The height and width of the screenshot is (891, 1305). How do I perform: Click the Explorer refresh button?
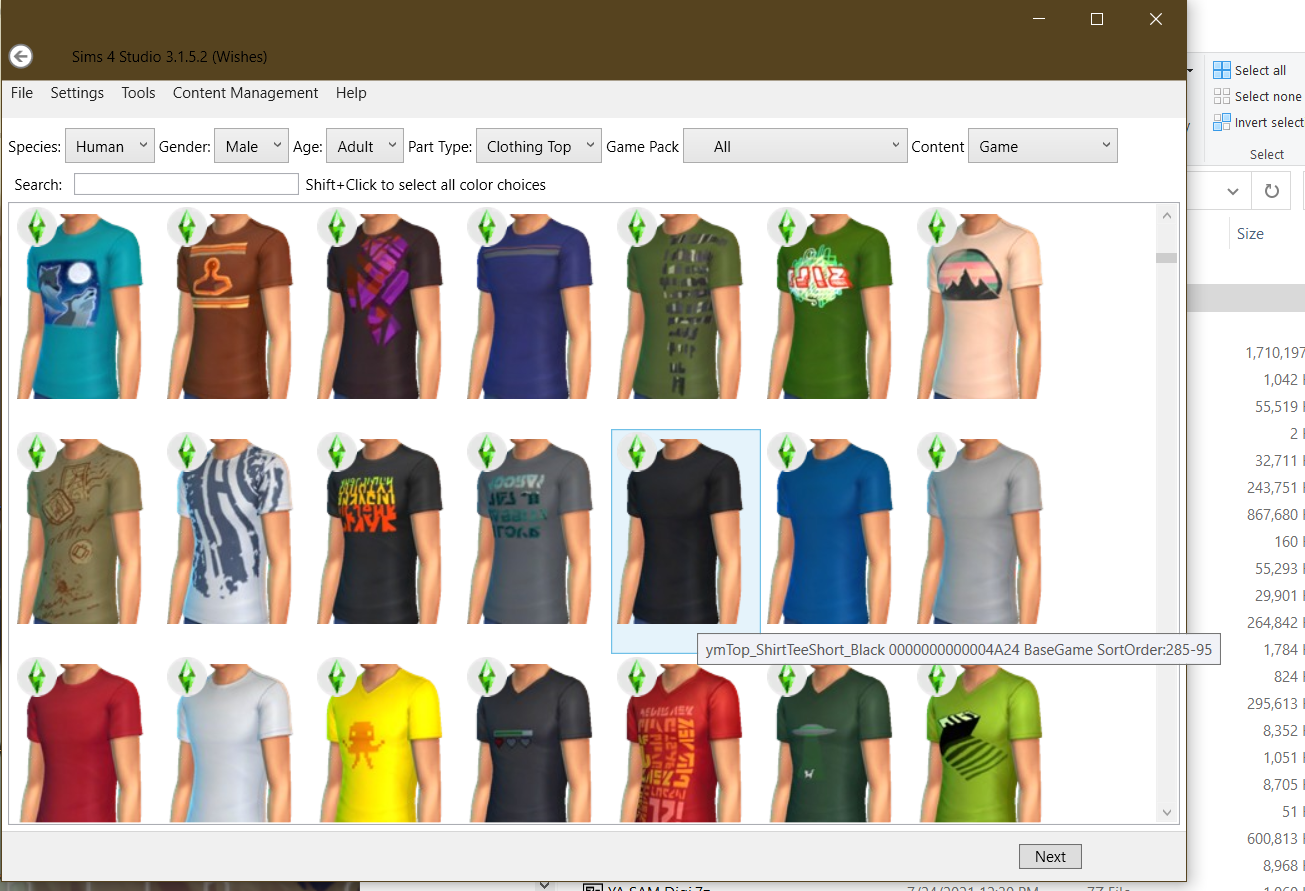click(1271, 190)
